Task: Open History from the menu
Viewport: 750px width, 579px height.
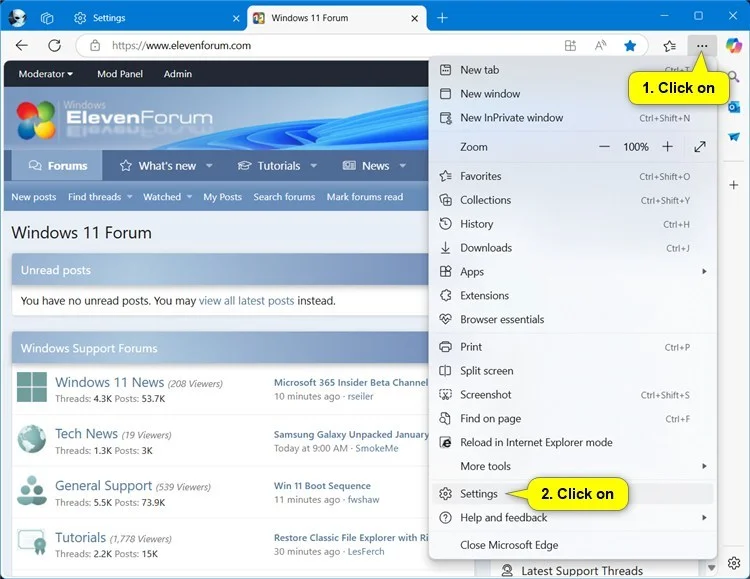Action: click(573, 224)
